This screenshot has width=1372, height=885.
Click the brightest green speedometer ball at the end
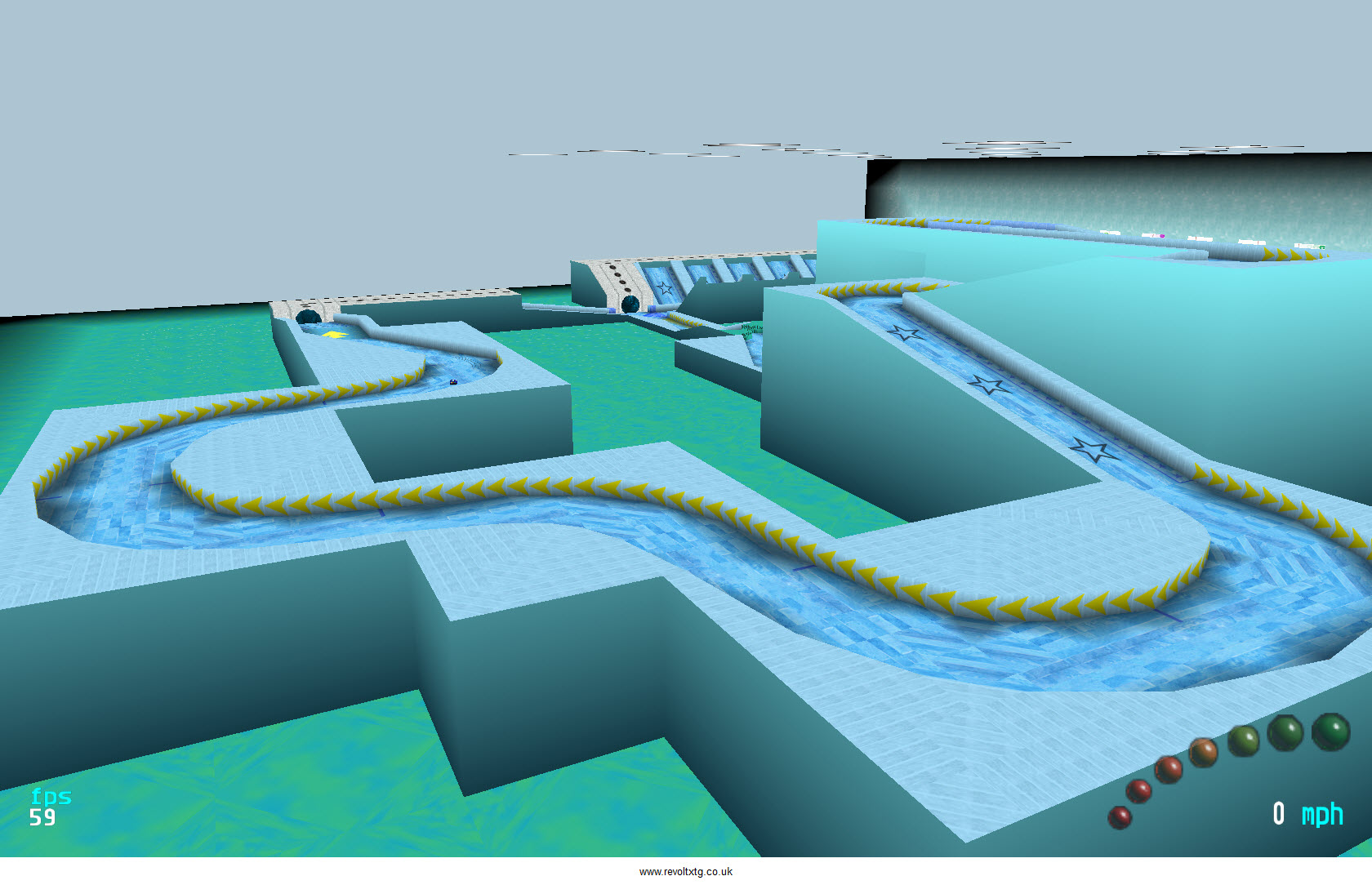pyautogui.click(x=1330, y=732)
